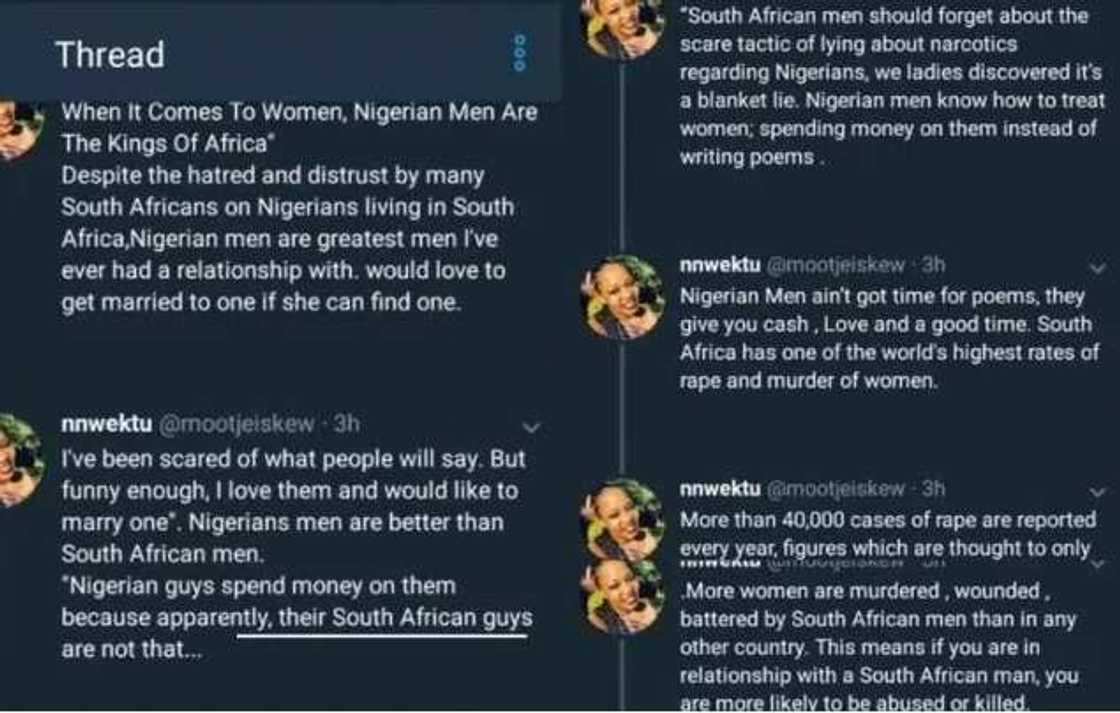
Task: Tap avatar beside "More women are murdered" tweet
Action: point(624,597)
